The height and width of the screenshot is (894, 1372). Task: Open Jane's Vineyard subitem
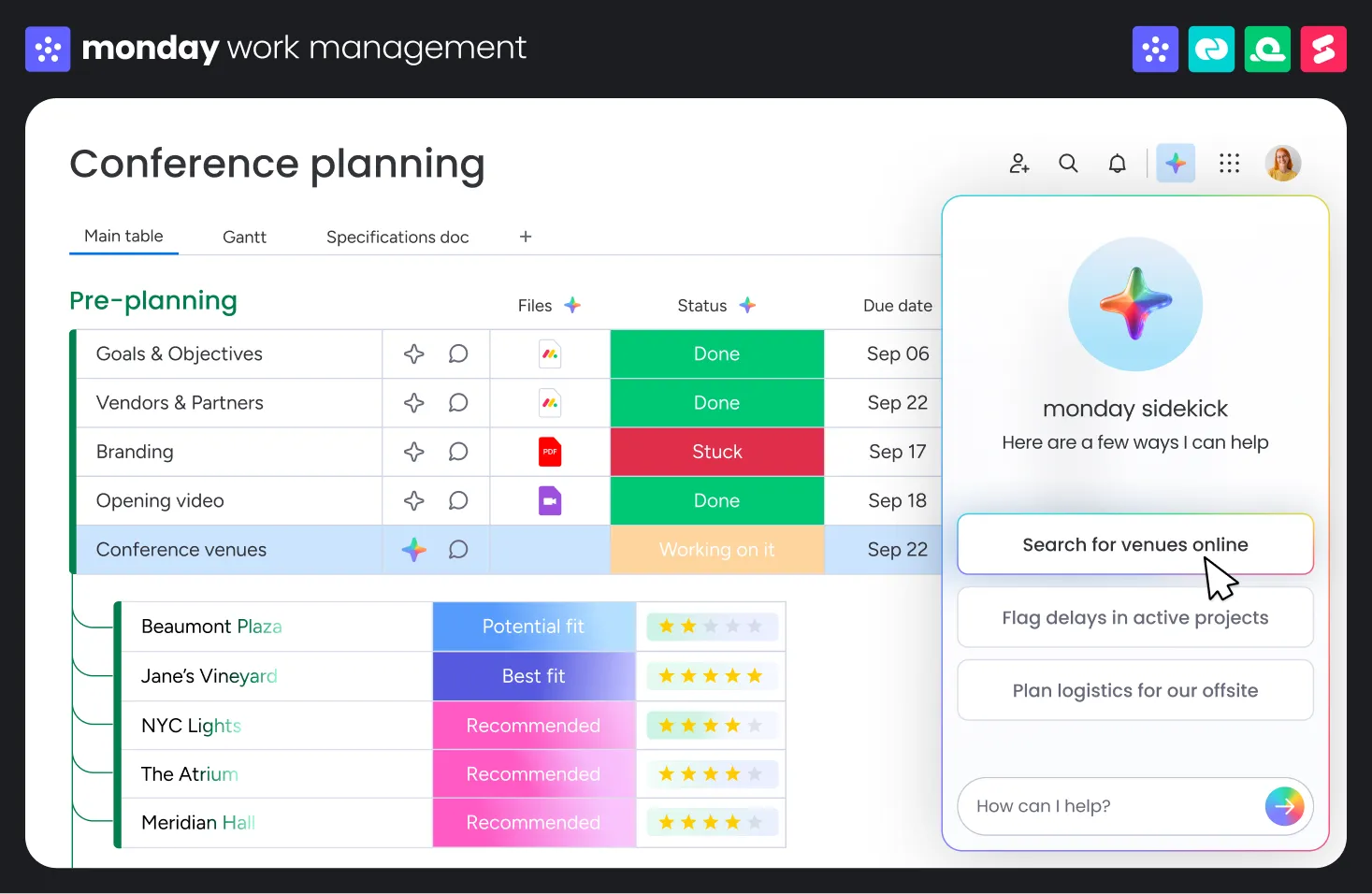pos(209,676)
